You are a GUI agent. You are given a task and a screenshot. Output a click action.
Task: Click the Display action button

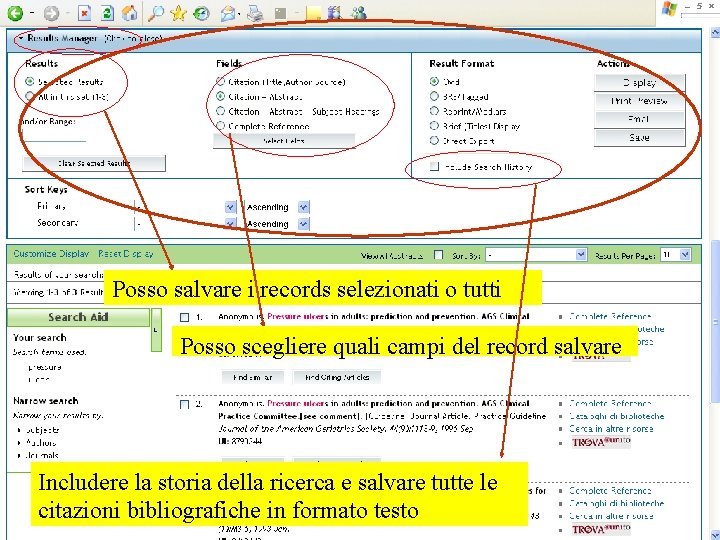[x=639, y=83]
